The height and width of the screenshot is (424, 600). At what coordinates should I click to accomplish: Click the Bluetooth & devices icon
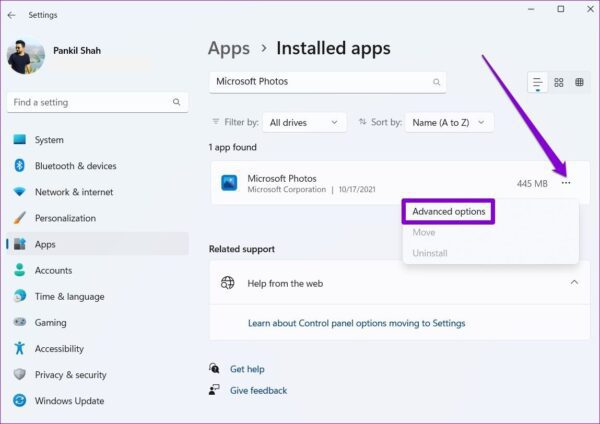[20, 166]
